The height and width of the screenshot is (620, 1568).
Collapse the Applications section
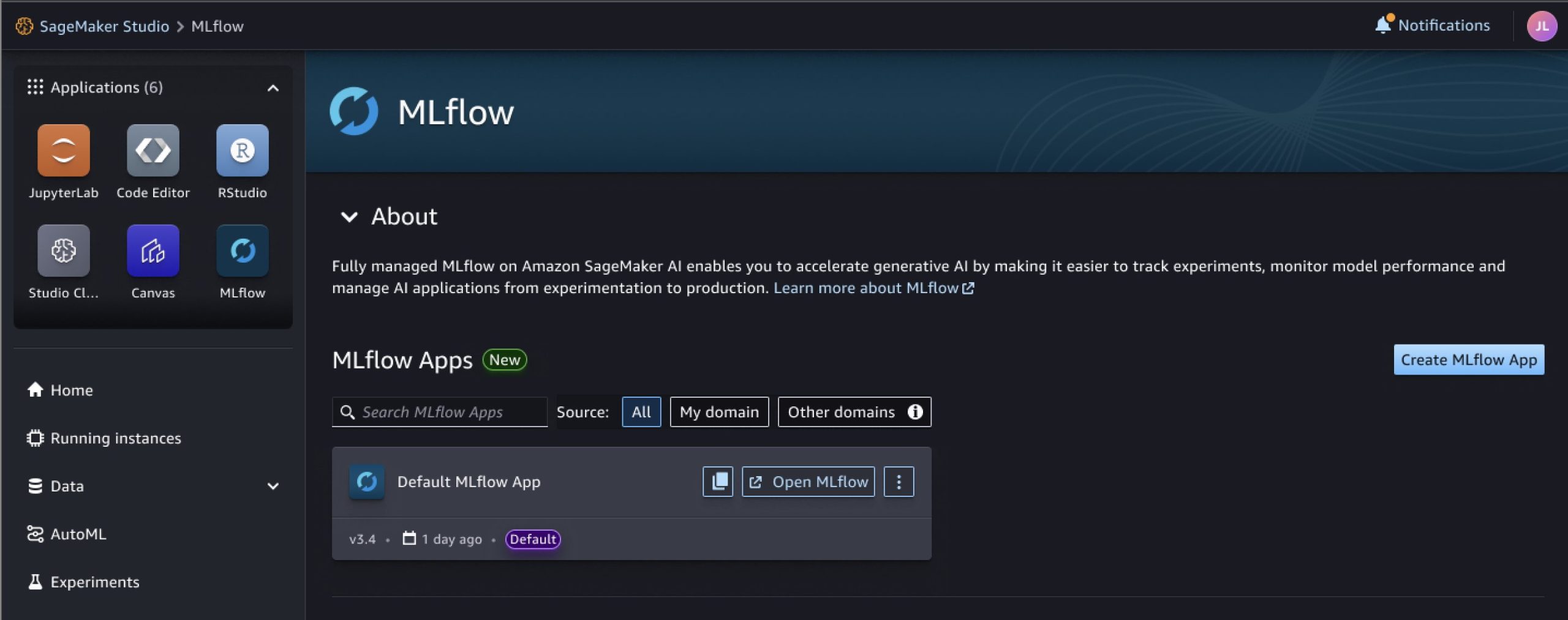[274, 88]
